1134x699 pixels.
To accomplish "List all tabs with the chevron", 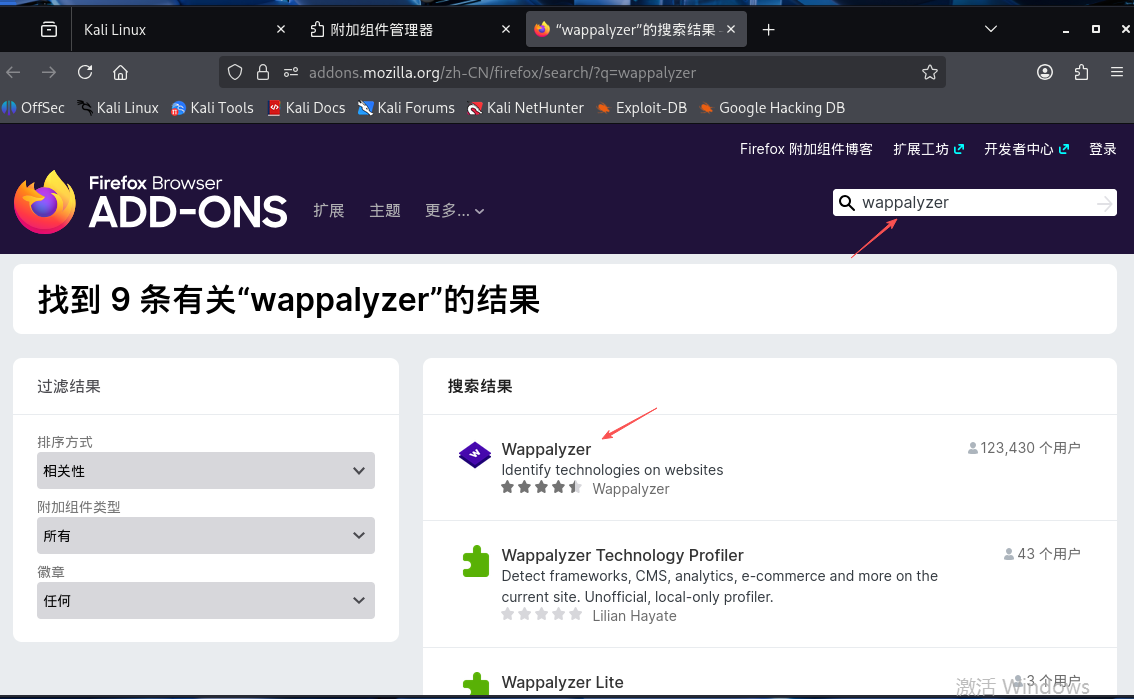I will coord(991,29).
